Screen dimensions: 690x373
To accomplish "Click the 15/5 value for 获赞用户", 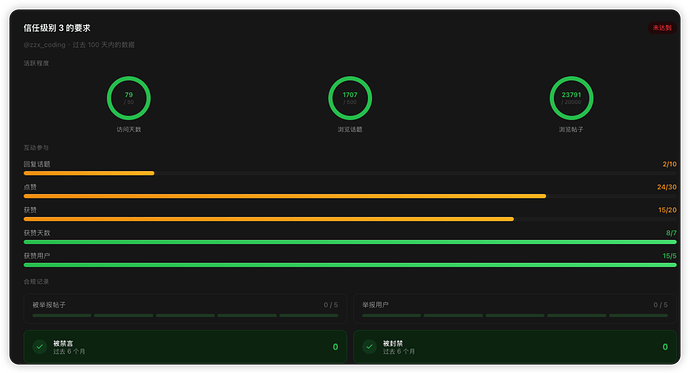I will [669, 256].
